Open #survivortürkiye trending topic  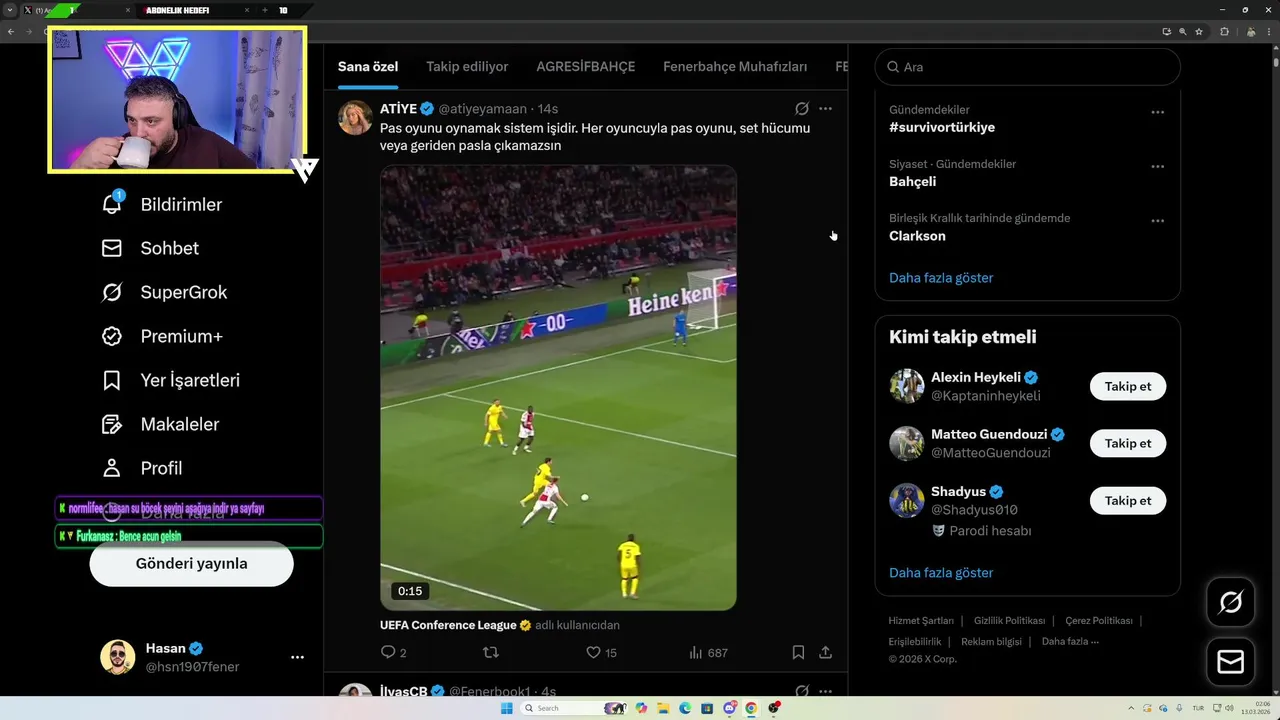coord(942,127)
